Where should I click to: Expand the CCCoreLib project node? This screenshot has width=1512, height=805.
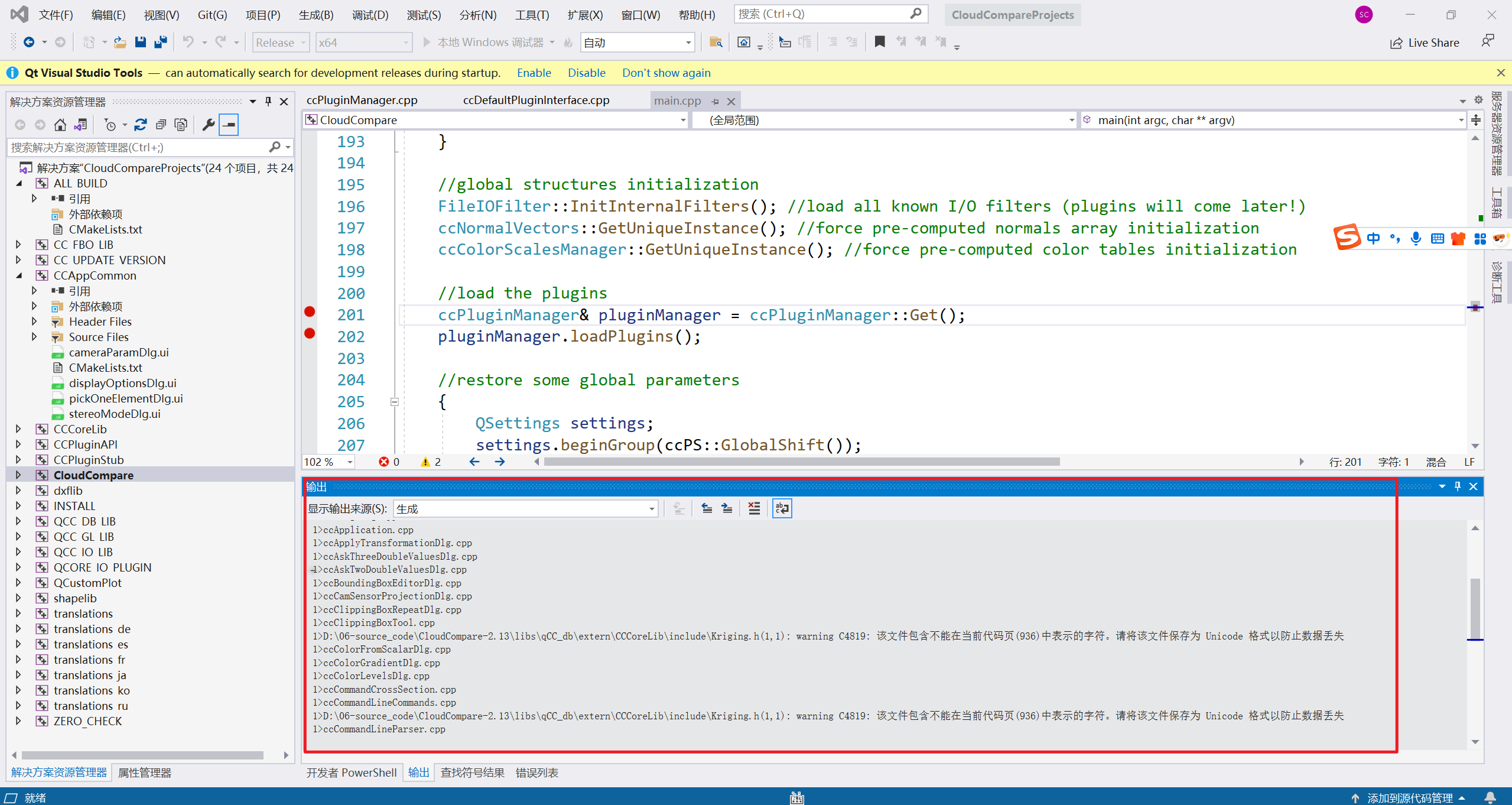click(x=18, y=429)
